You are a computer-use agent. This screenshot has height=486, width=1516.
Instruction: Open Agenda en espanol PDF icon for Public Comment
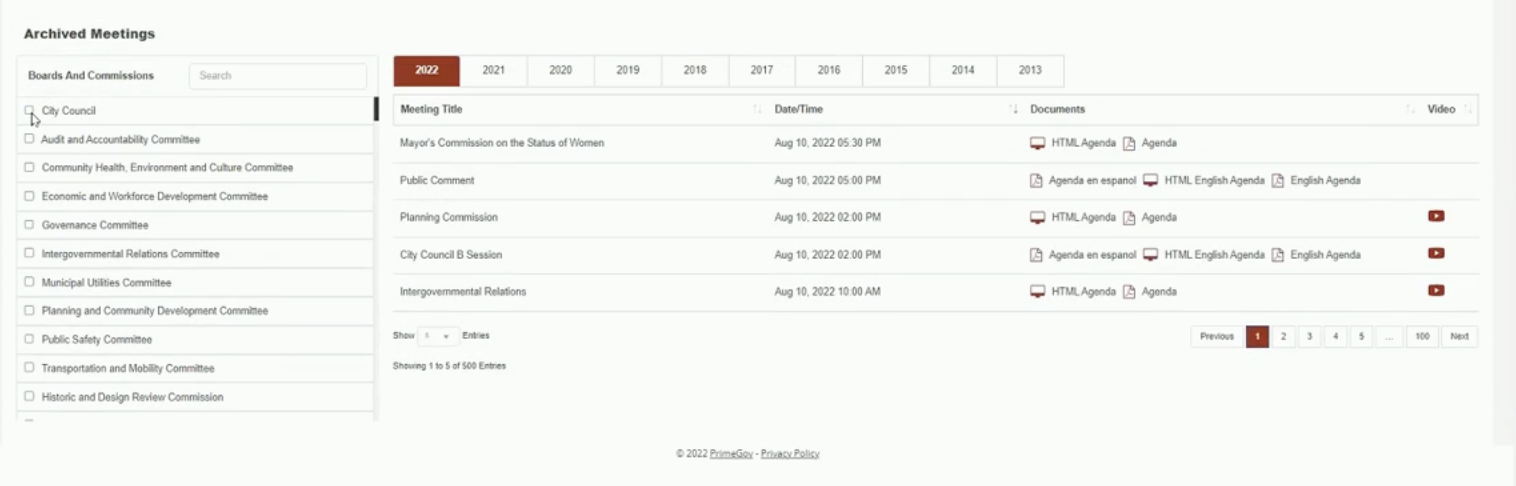1036,181
